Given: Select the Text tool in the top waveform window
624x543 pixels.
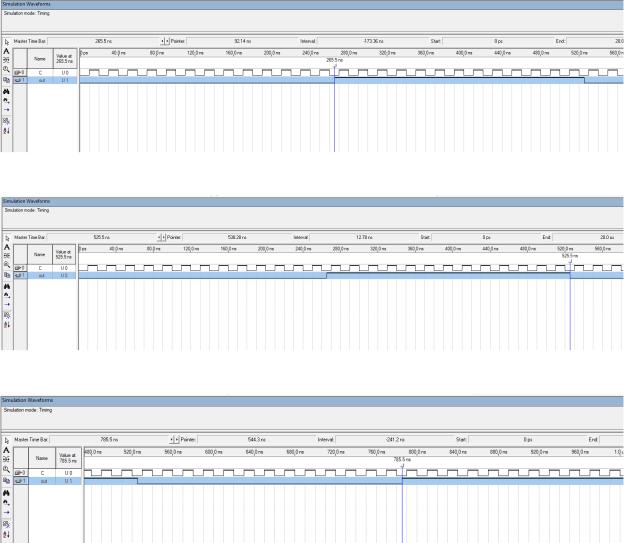Looking at the screenshot, I should [x=6, y=51].
